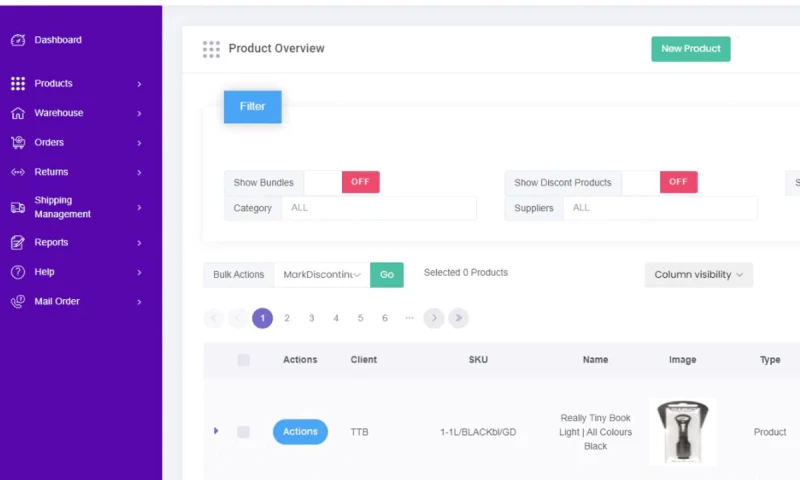Expand the Warehouse sidebar chevron

click(139, 113)
